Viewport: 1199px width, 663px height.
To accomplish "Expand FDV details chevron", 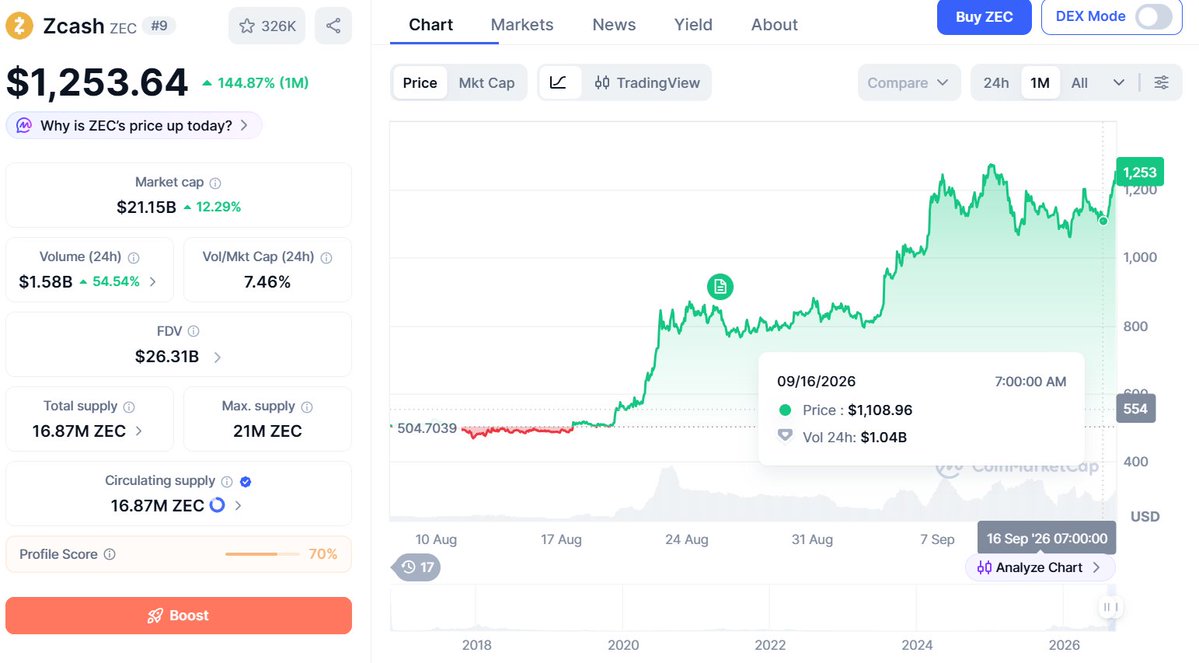I will click(x=217, y=357).
